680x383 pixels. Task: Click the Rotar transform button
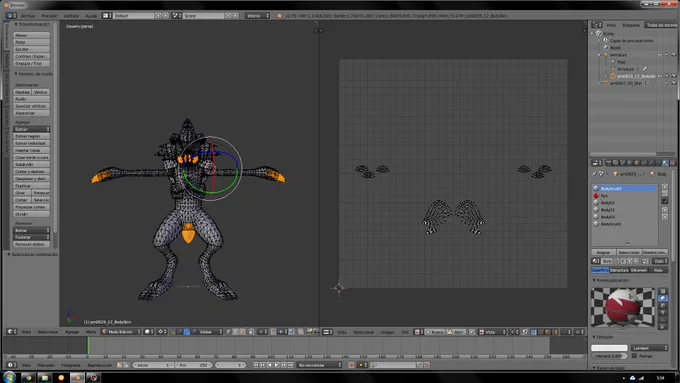[x=31, y=42]
